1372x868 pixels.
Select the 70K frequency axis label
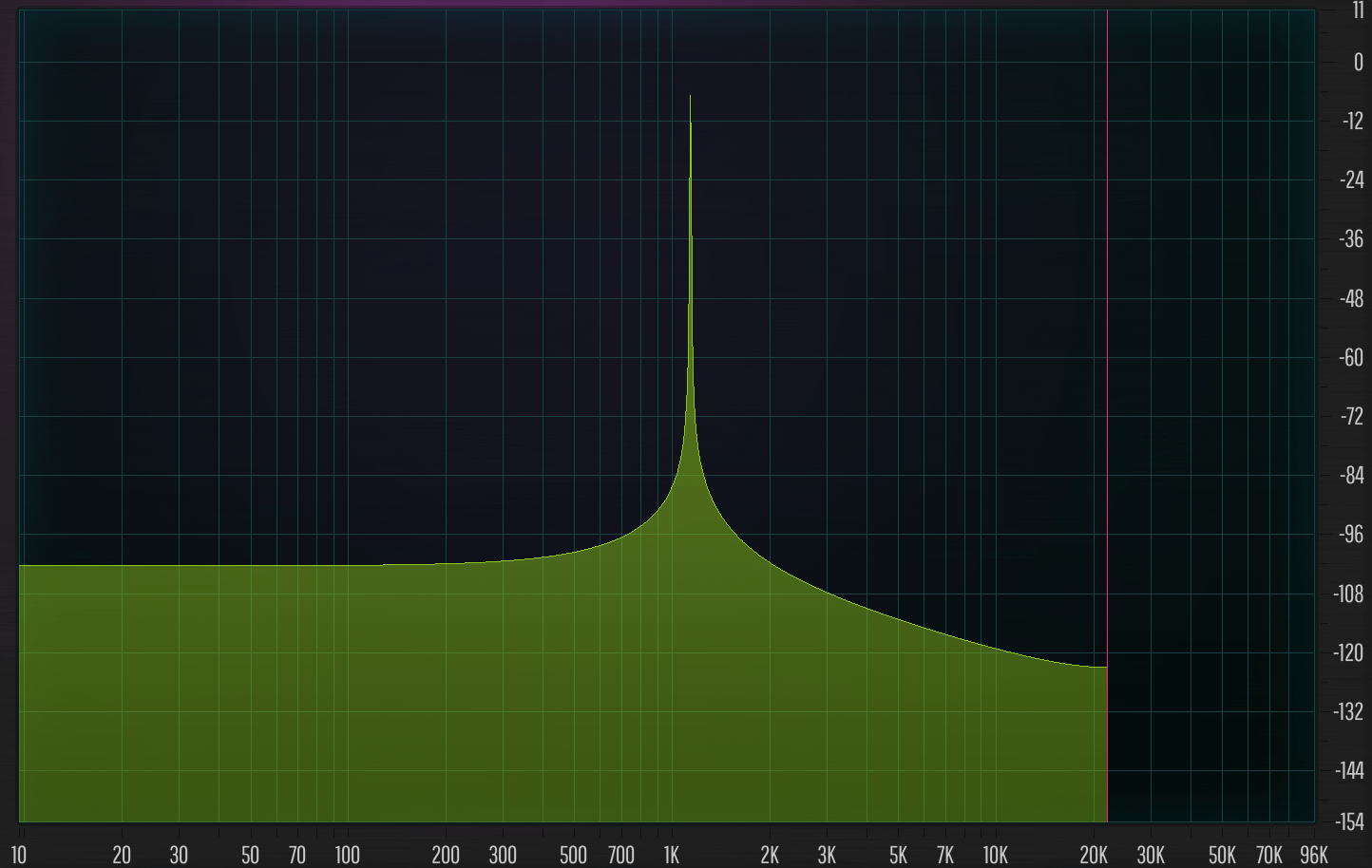tap(1269, 855)
